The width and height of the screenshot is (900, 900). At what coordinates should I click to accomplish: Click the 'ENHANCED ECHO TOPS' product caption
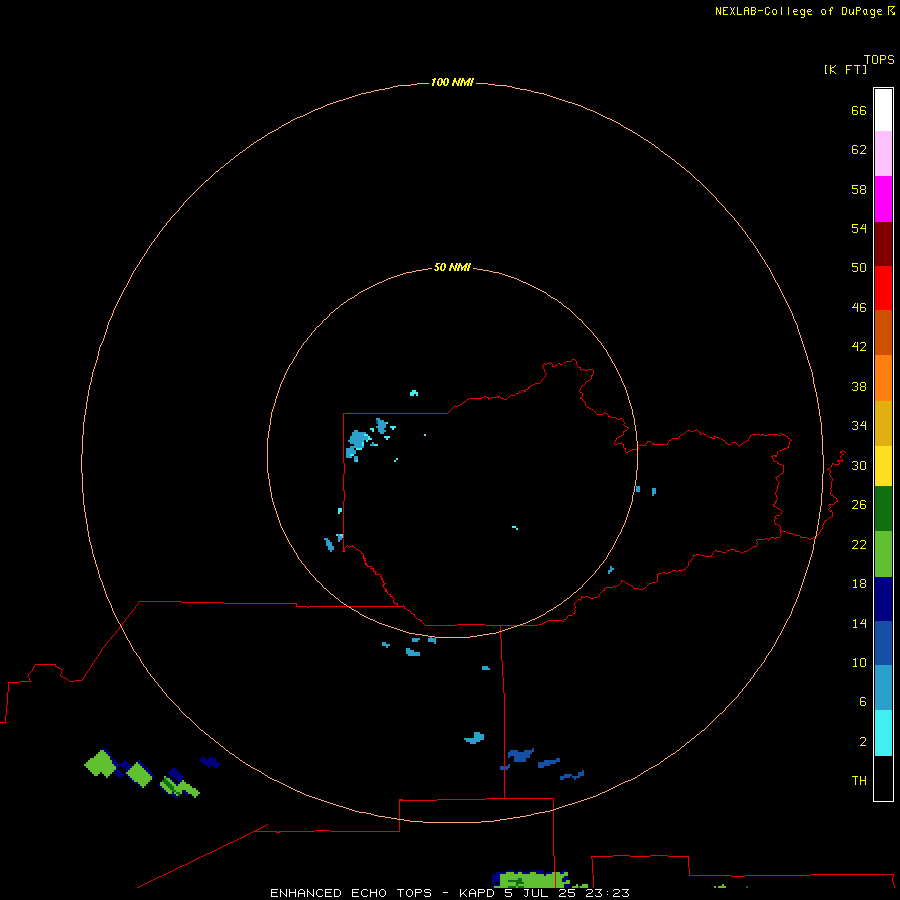coord(351,893)
